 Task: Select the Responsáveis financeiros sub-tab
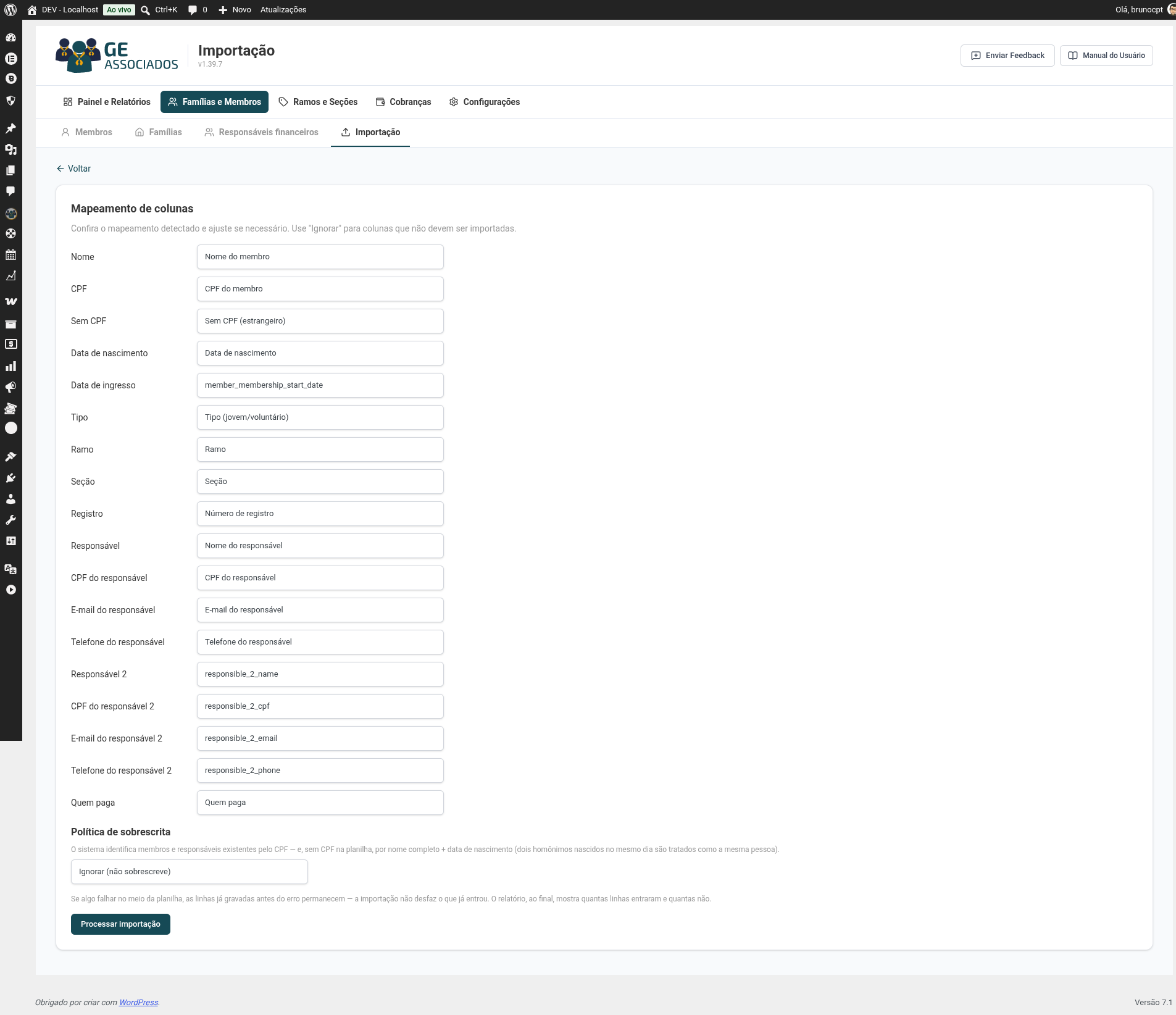point(262,132)
